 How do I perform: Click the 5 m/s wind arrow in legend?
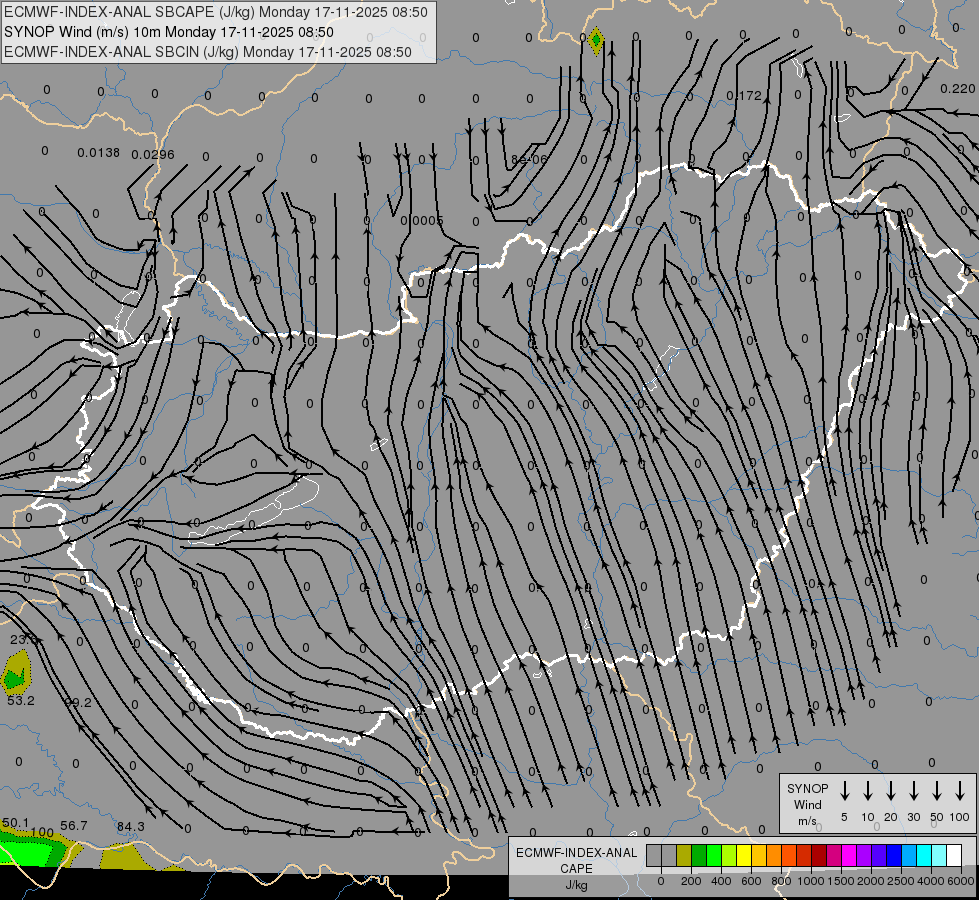tap(844, 791)
